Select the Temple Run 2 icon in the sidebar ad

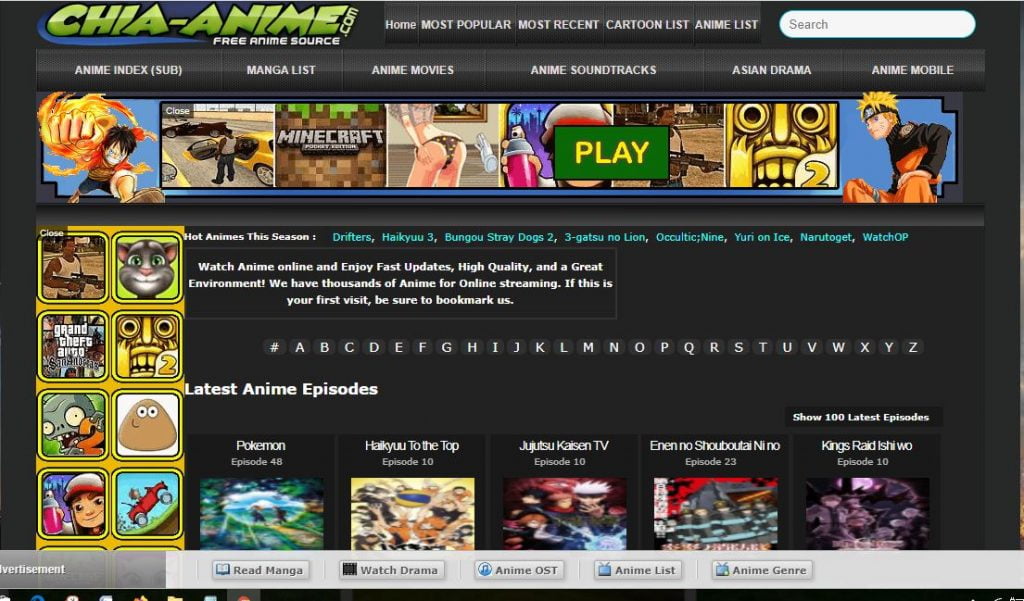(x=147, y=346)
